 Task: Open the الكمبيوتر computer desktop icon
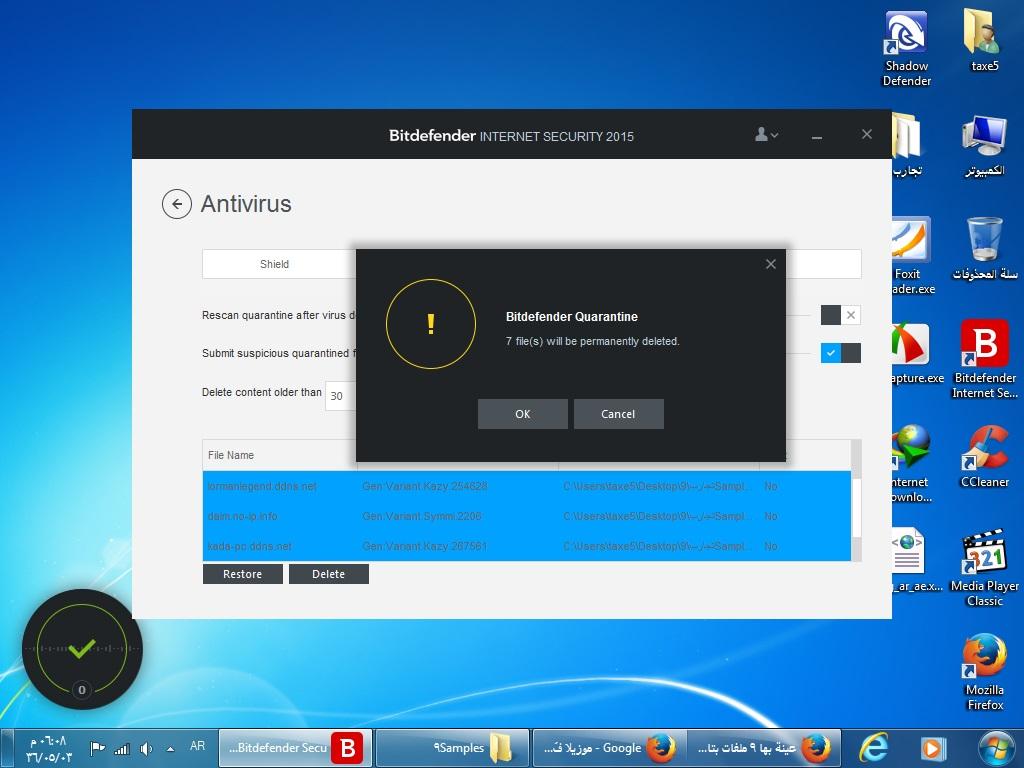pyautogui.click(x=984, y=146)
